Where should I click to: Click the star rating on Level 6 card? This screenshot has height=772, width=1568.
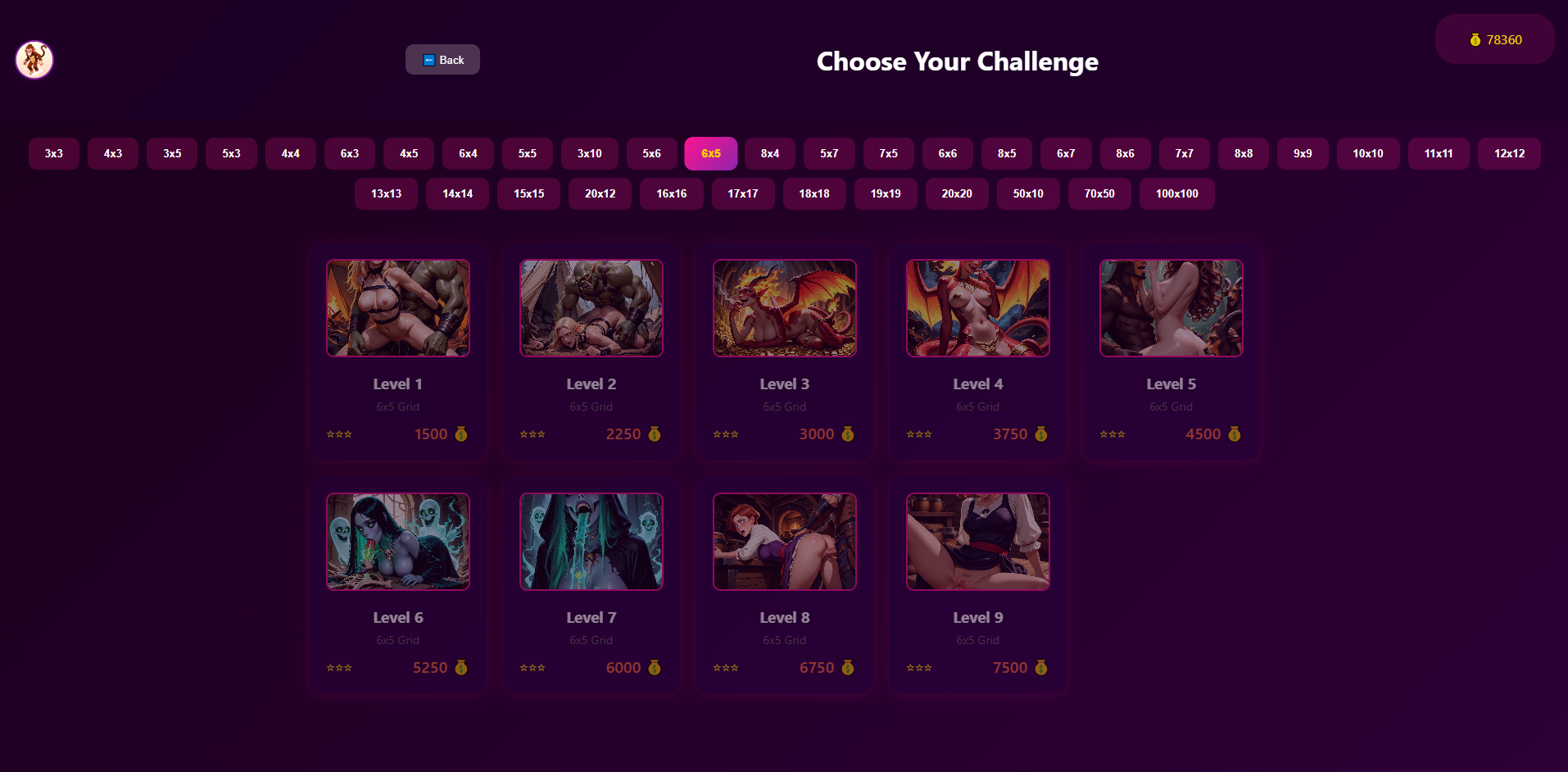pos(339,668)
